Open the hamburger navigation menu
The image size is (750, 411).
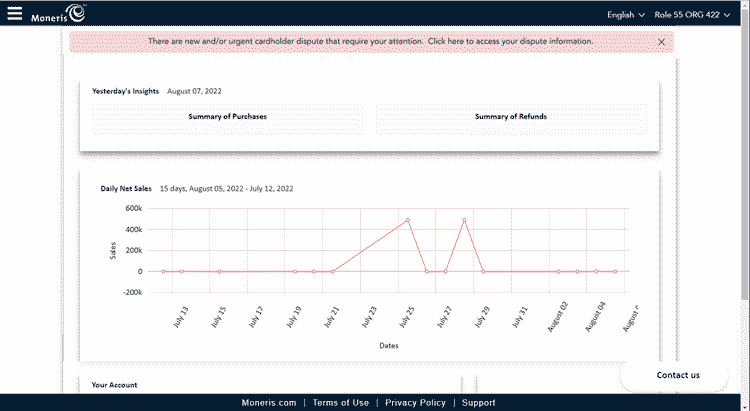point(14,13)
